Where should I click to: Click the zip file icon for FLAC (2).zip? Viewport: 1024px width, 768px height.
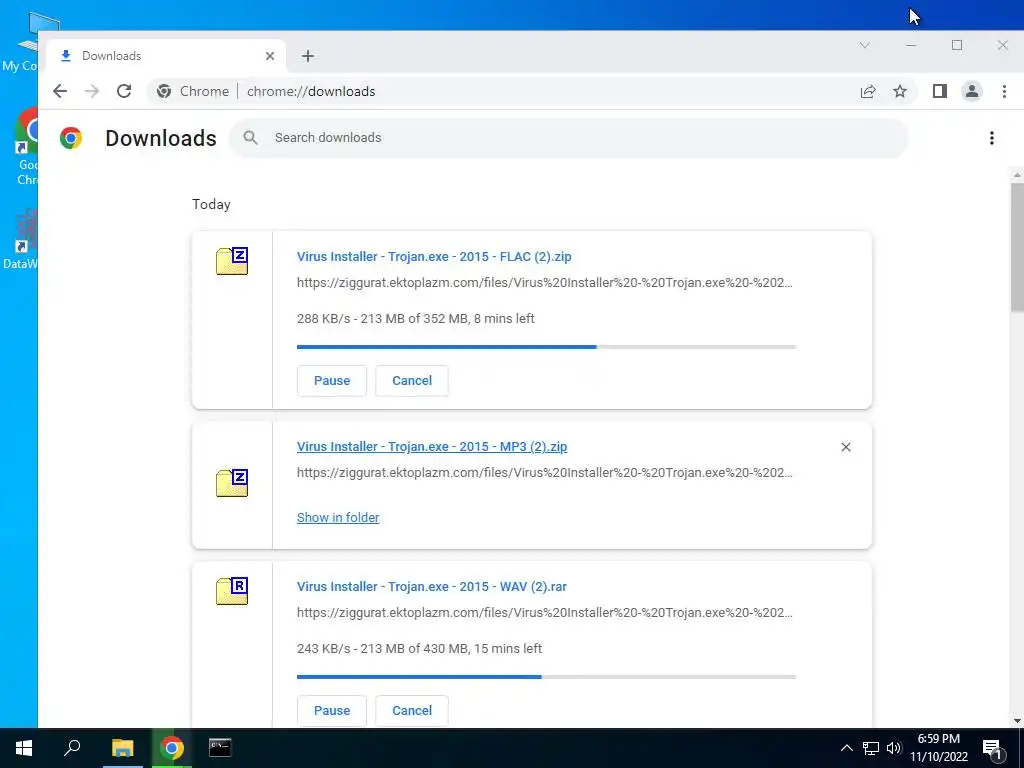click(232, 261)
